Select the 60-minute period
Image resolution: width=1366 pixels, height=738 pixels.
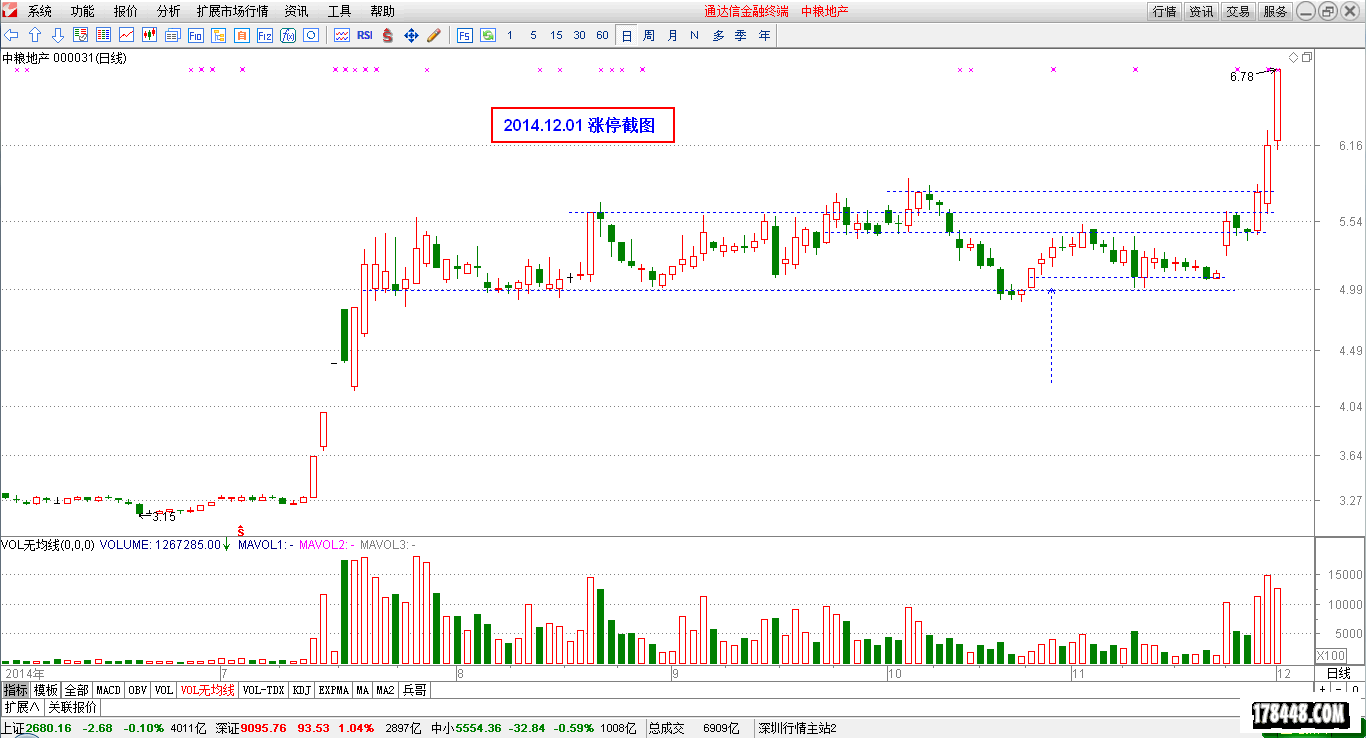tap(602, 35)
